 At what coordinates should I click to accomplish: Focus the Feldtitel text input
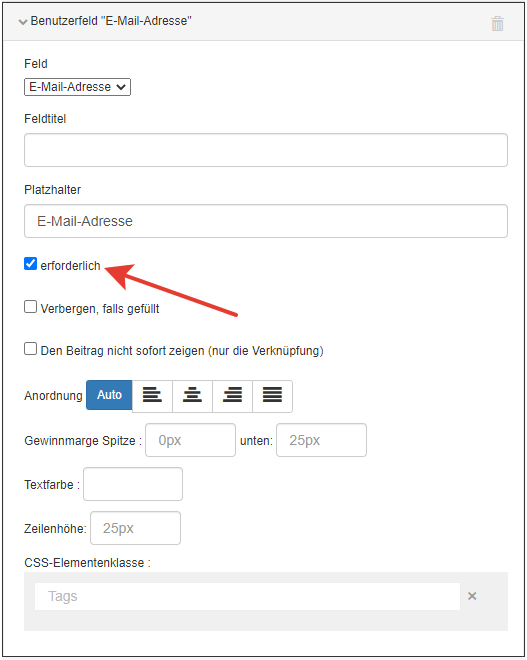(266, 150)
